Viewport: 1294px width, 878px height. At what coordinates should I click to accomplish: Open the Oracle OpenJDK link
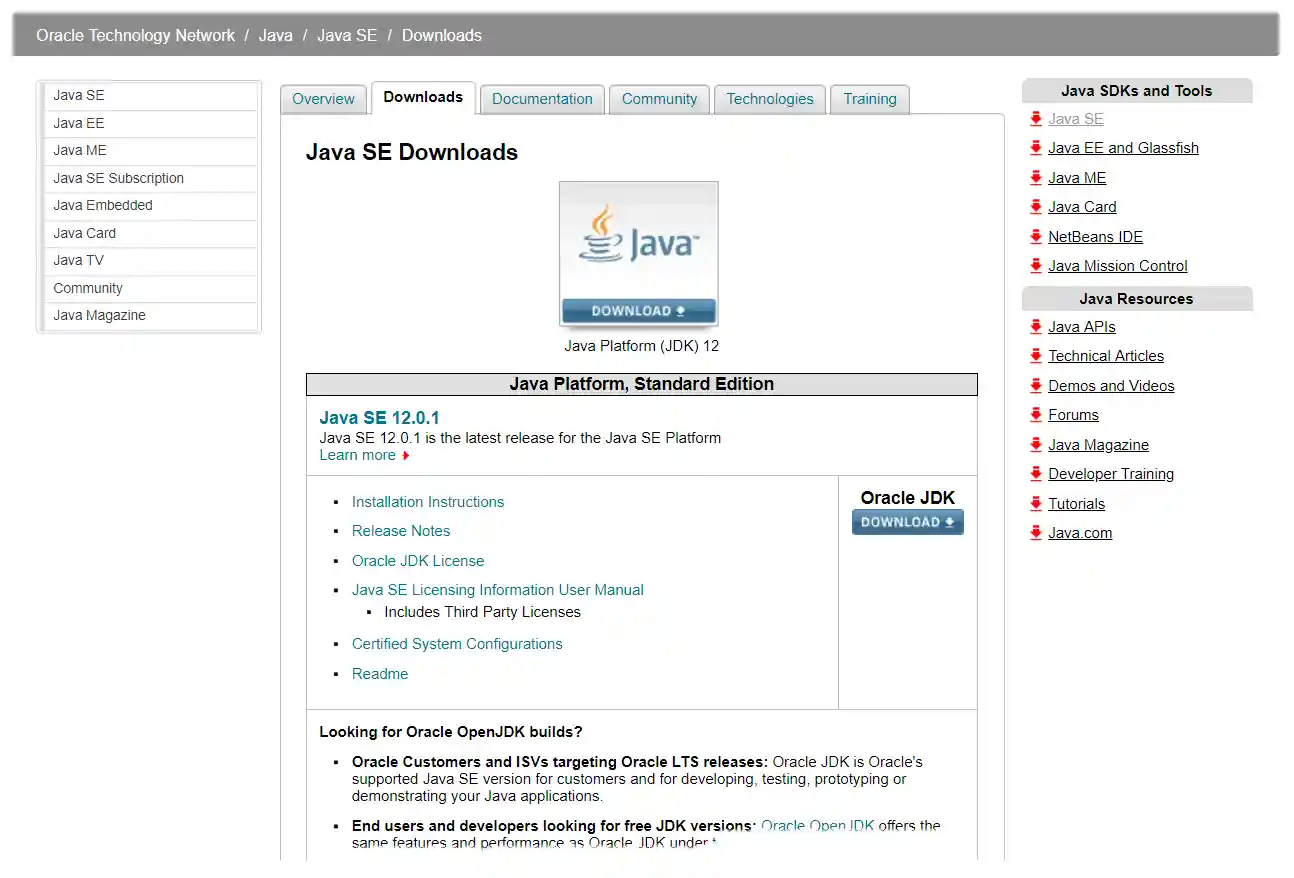point(815,825)
